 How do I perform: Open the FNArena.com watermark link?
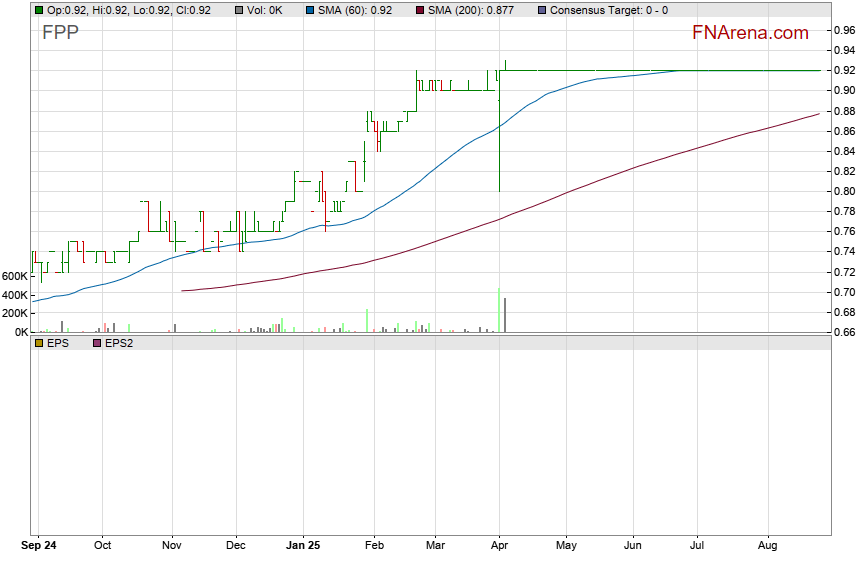750,33
